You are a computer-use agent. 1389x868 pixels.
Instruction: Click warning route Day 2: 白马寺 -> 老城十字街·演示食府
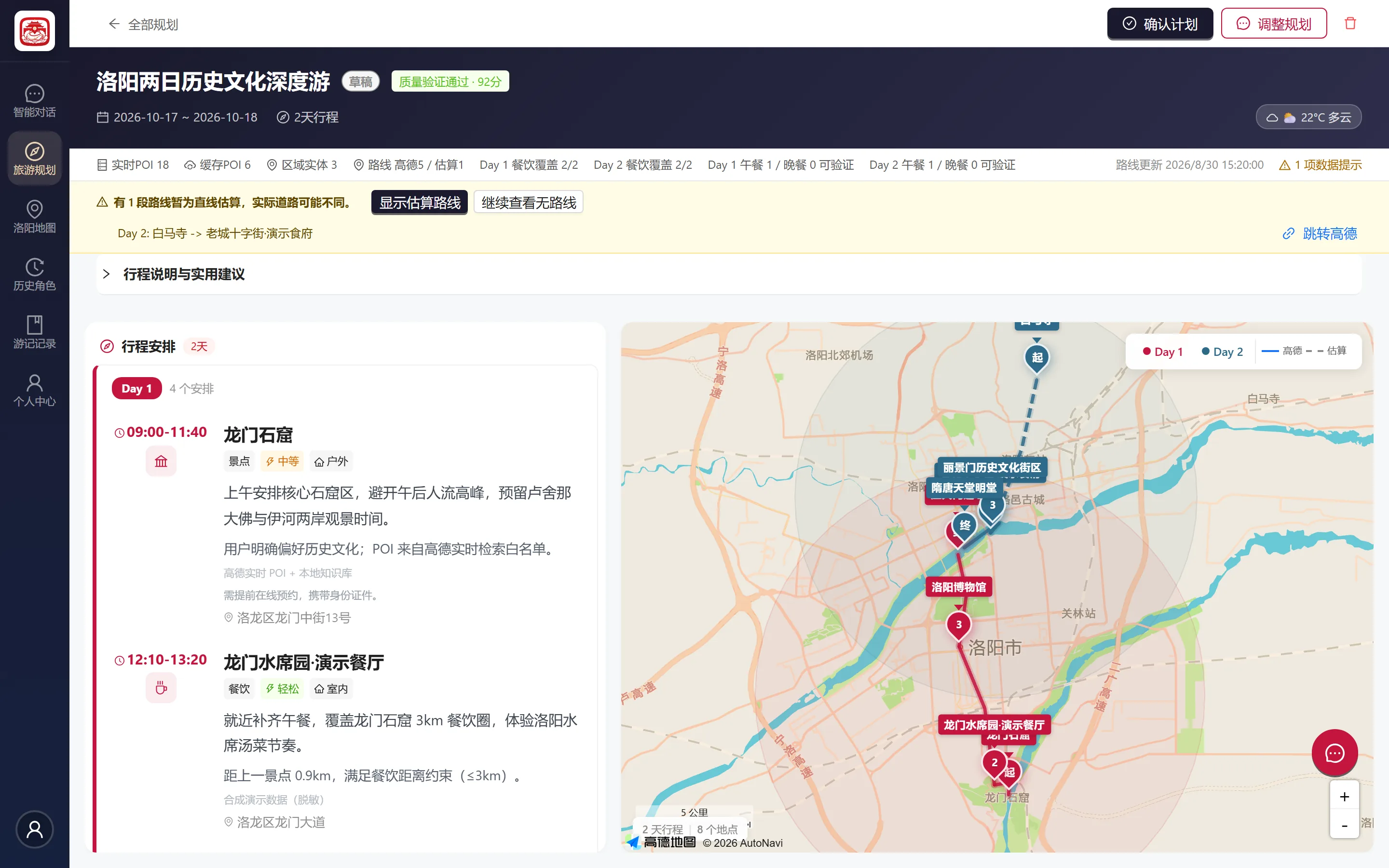[215, 234]
